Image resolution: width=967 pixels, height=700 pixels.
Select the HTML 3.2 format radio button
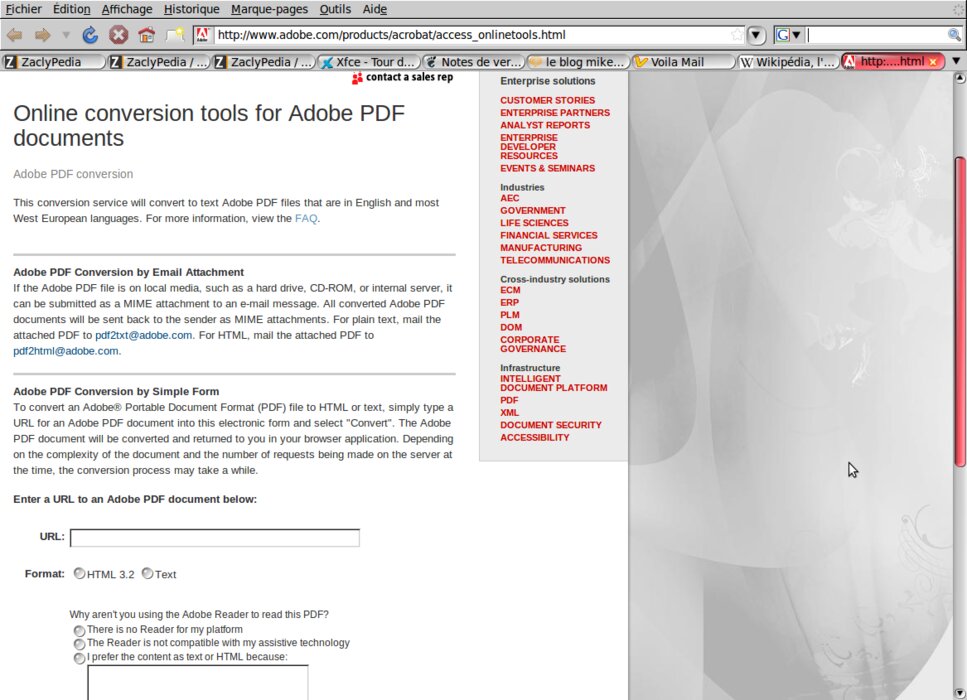tap(80, 574)
